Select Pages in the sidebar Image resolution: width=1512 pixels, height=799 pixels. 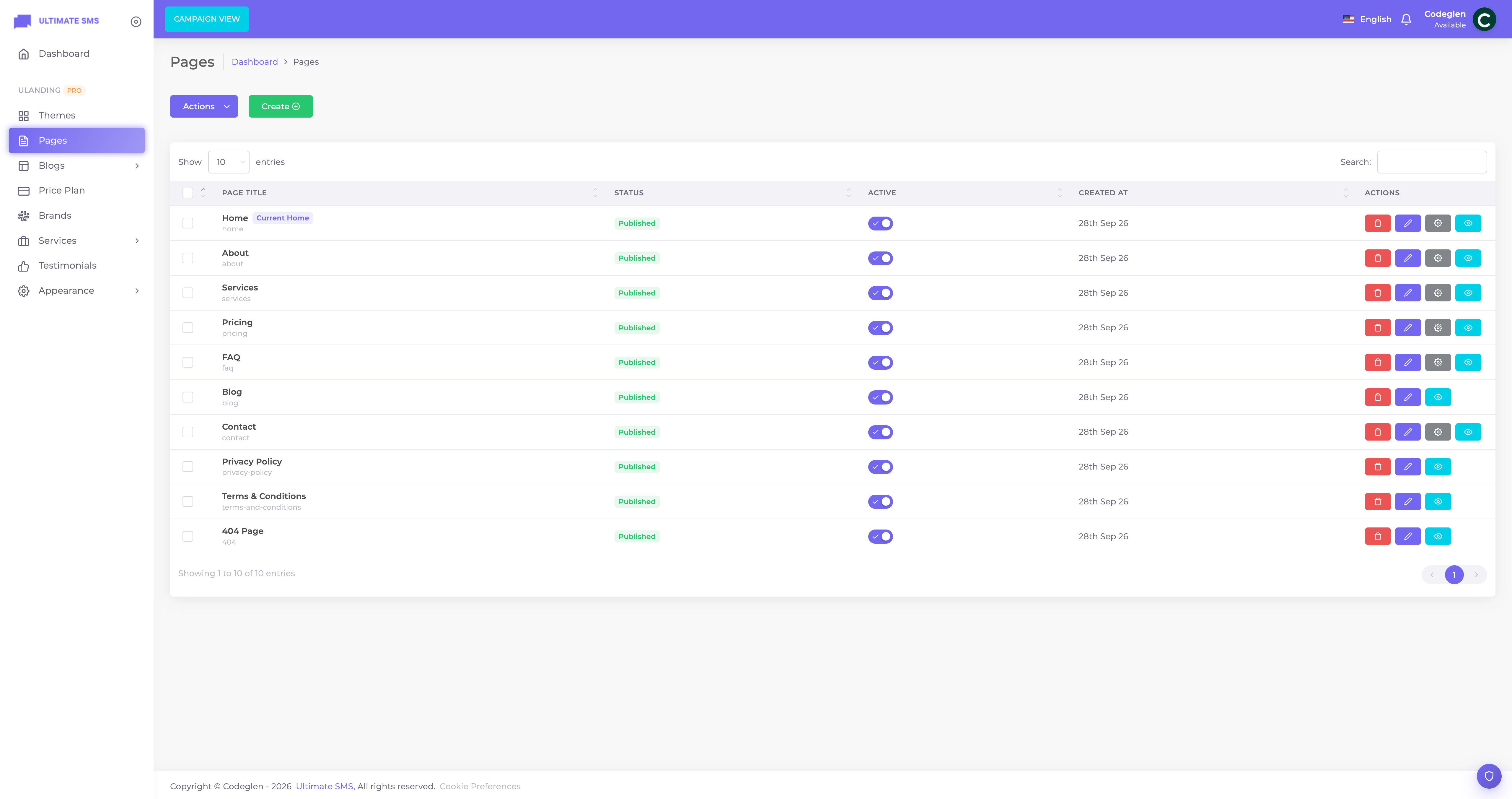coord(77,140)
